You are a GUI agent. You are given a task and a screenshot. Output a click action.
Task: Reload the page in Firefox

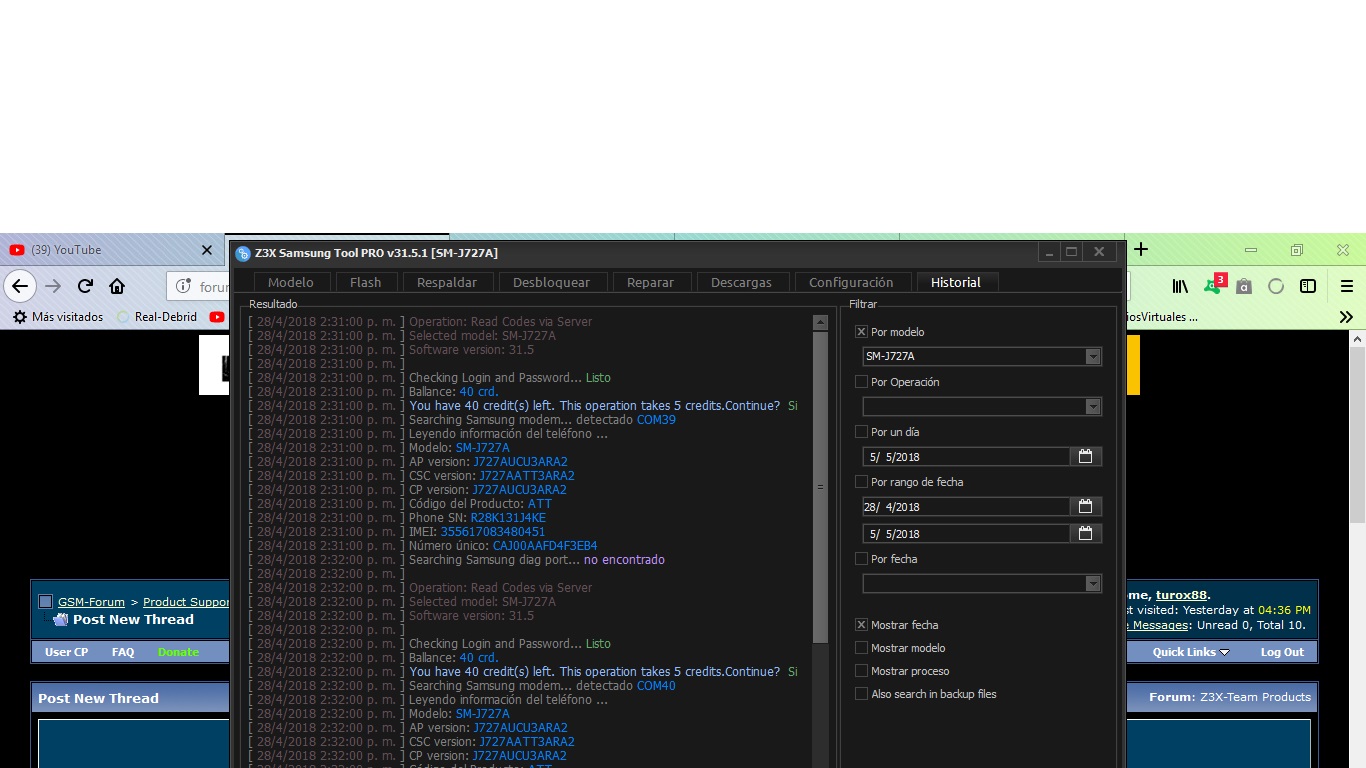pyautogui.click(x=85, y=286)
